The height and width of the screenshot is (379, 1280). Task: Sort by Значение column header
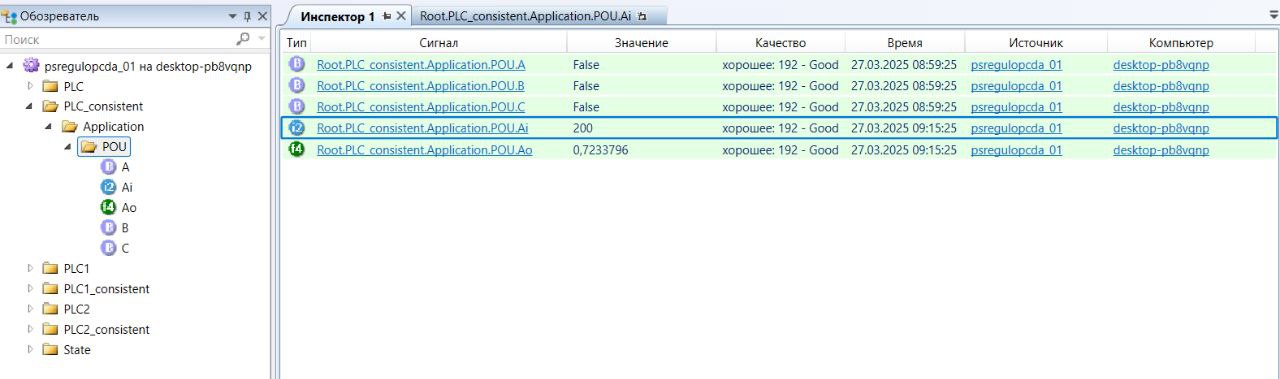[641, 43]
